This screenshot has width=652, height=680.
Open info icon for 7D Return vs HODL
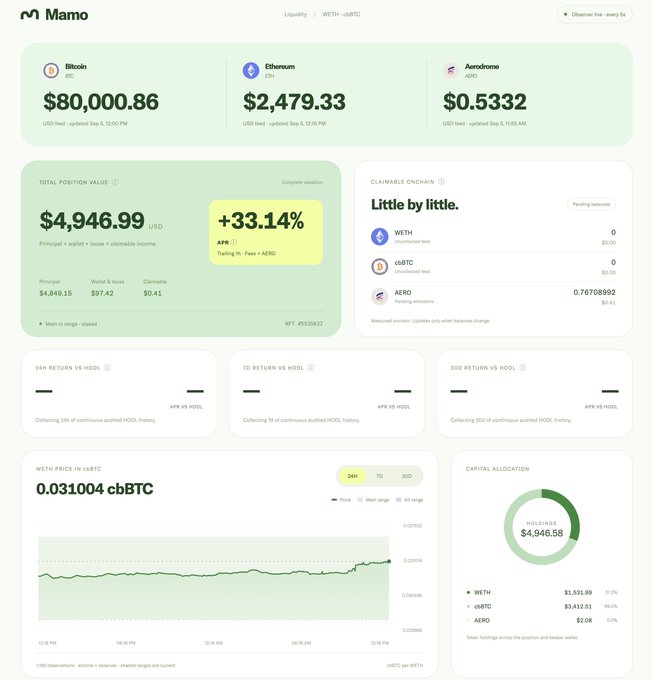tap(311, 368)
